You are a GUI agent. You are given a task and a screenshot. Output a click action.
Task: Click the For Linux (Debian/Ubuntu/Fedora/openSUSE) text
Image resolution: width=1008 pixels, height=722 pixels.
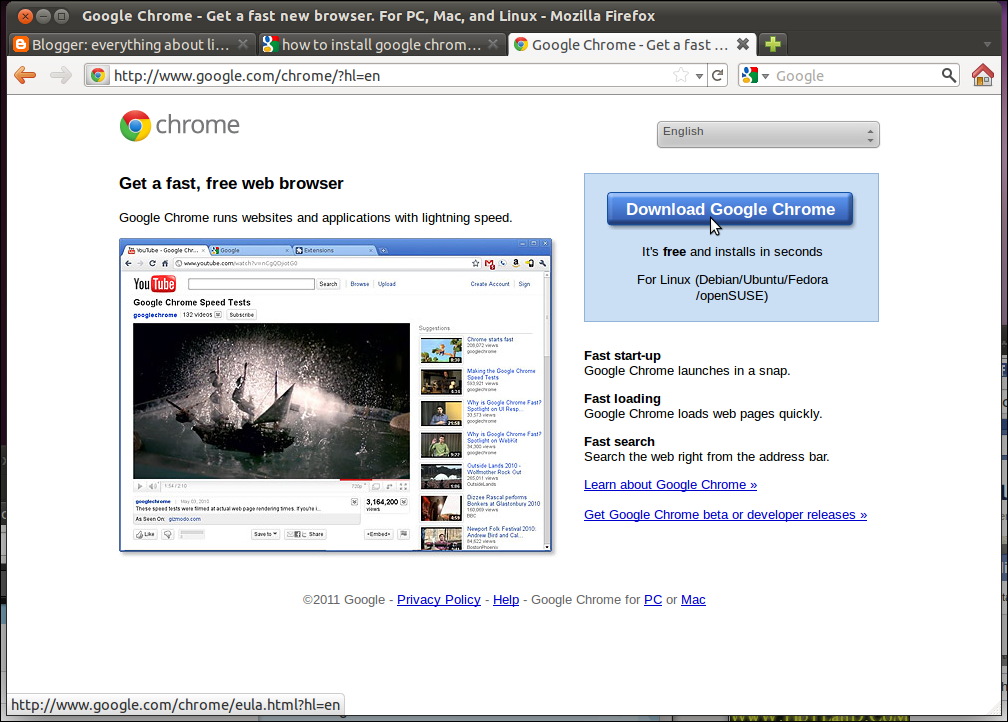(x=732, y=287)
